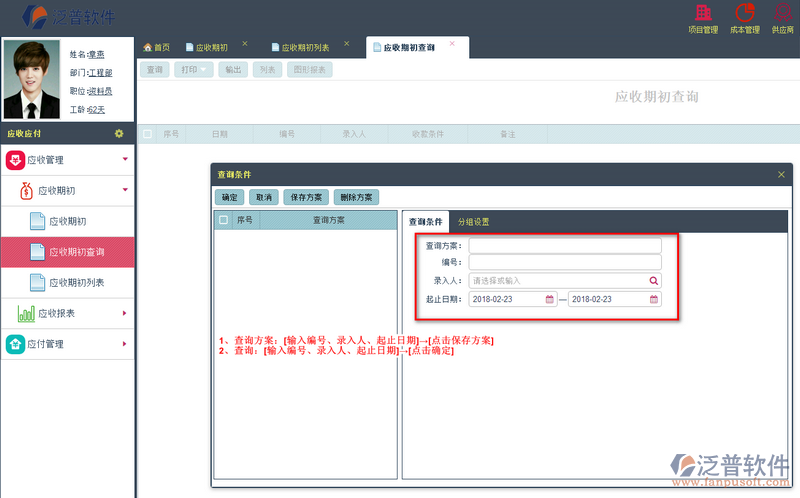Open the 应收应付 settings gear

[x=119, y=134]
